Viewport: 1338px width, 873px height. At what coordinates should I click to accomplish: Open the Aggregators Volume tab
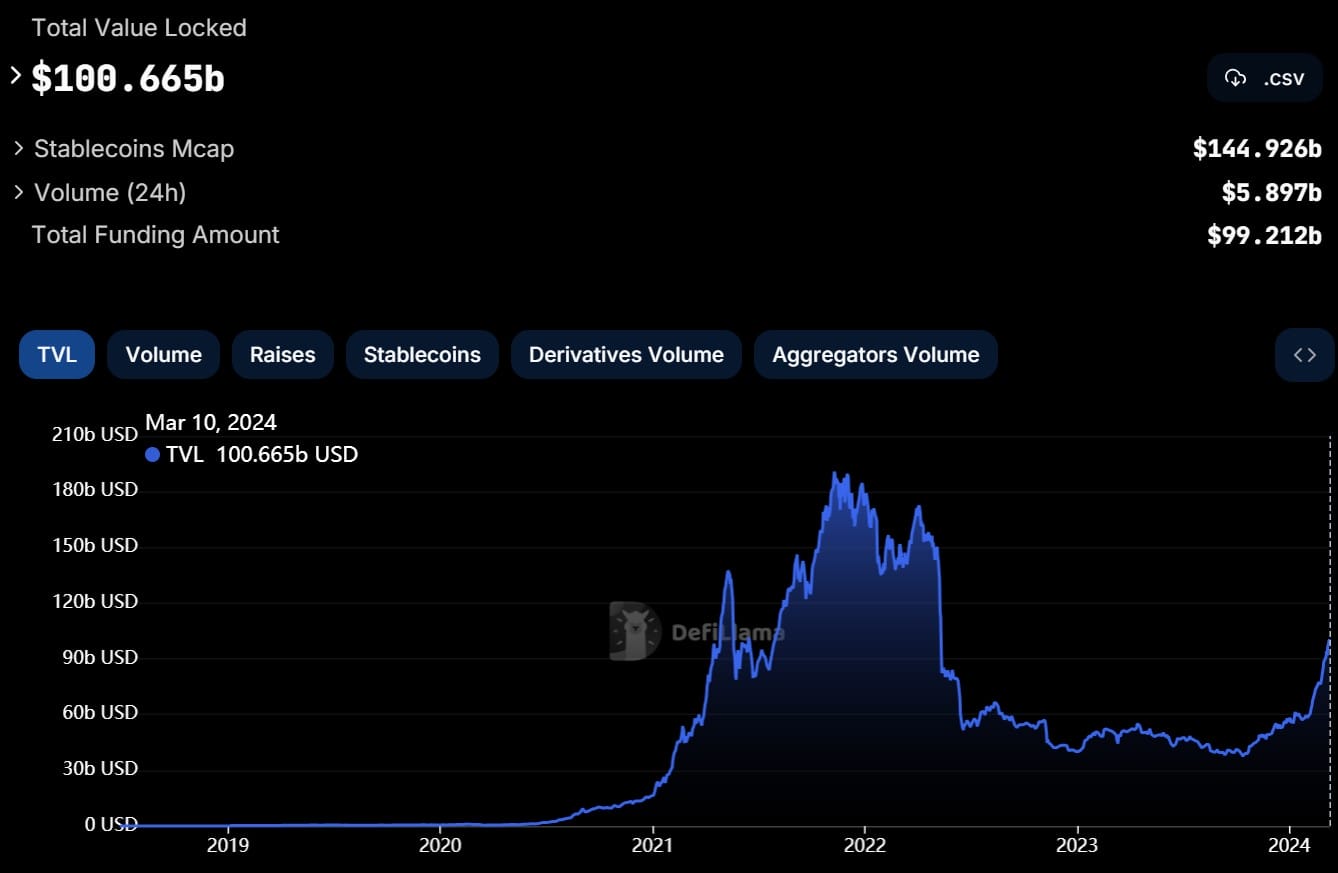(875, 354)
